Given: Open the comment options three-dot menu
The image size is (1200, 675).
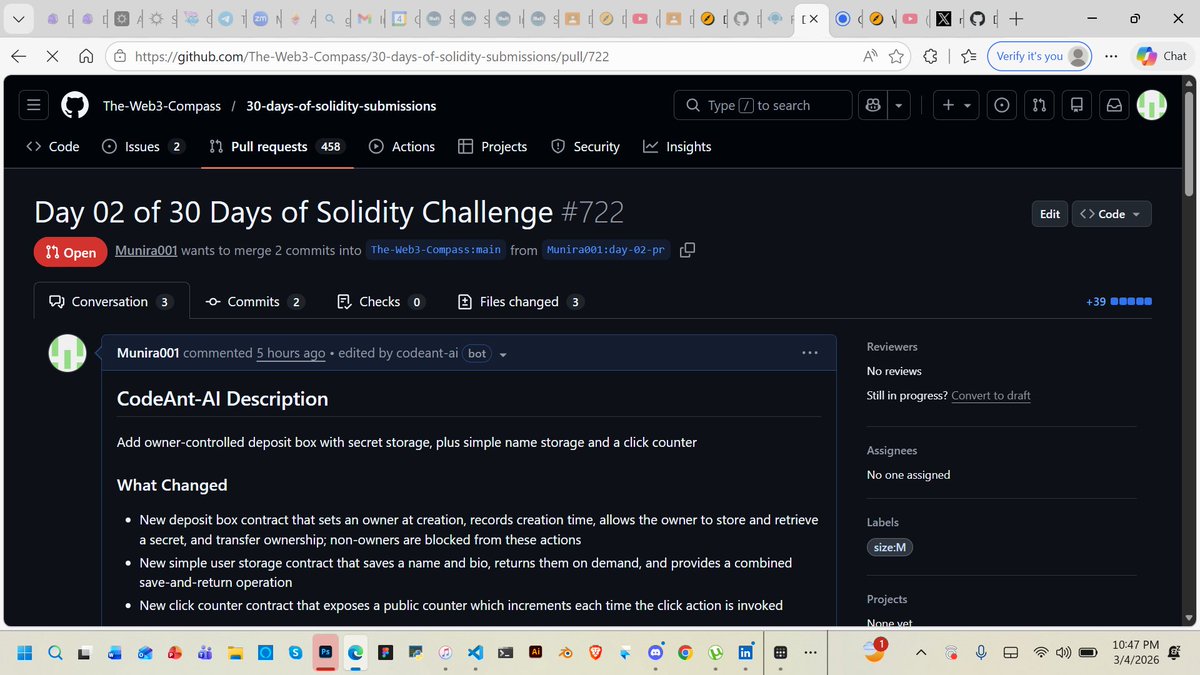Looking at the screenshot, I should coord(810,353).
